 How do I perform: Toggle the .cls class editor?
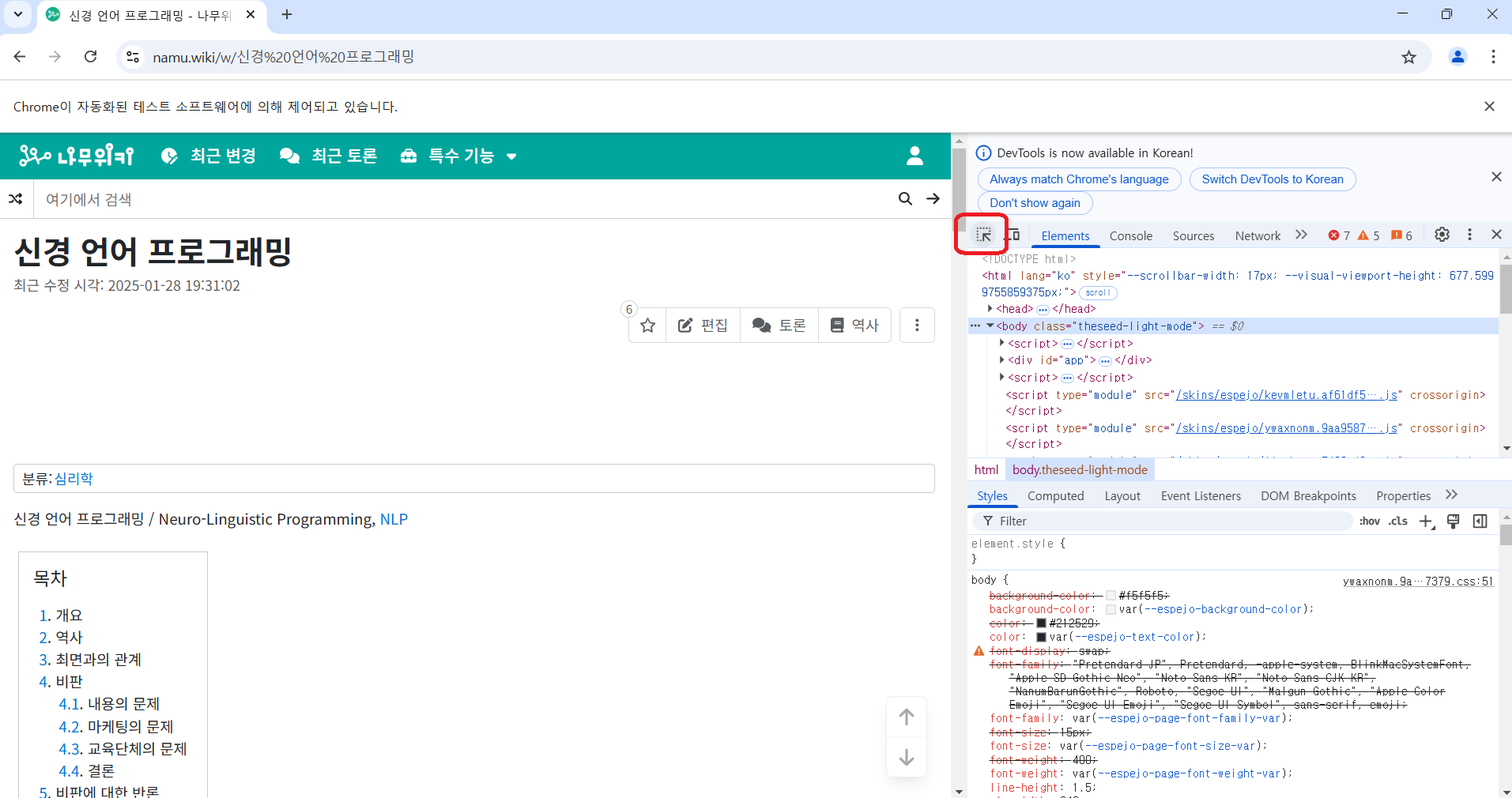coord(1398,521)
